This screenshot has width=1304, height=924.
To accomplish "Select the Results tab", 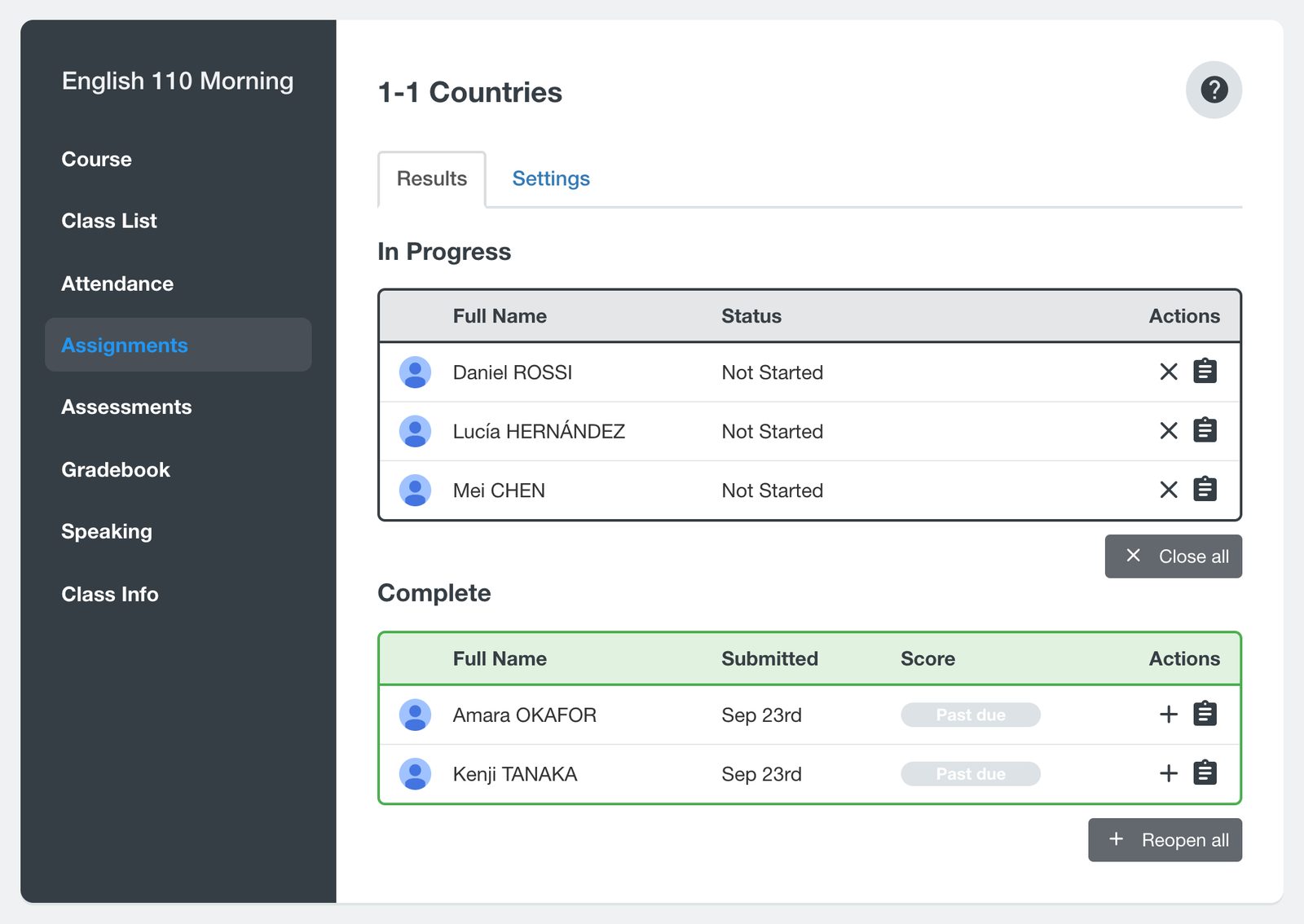I will pos(432,179).
